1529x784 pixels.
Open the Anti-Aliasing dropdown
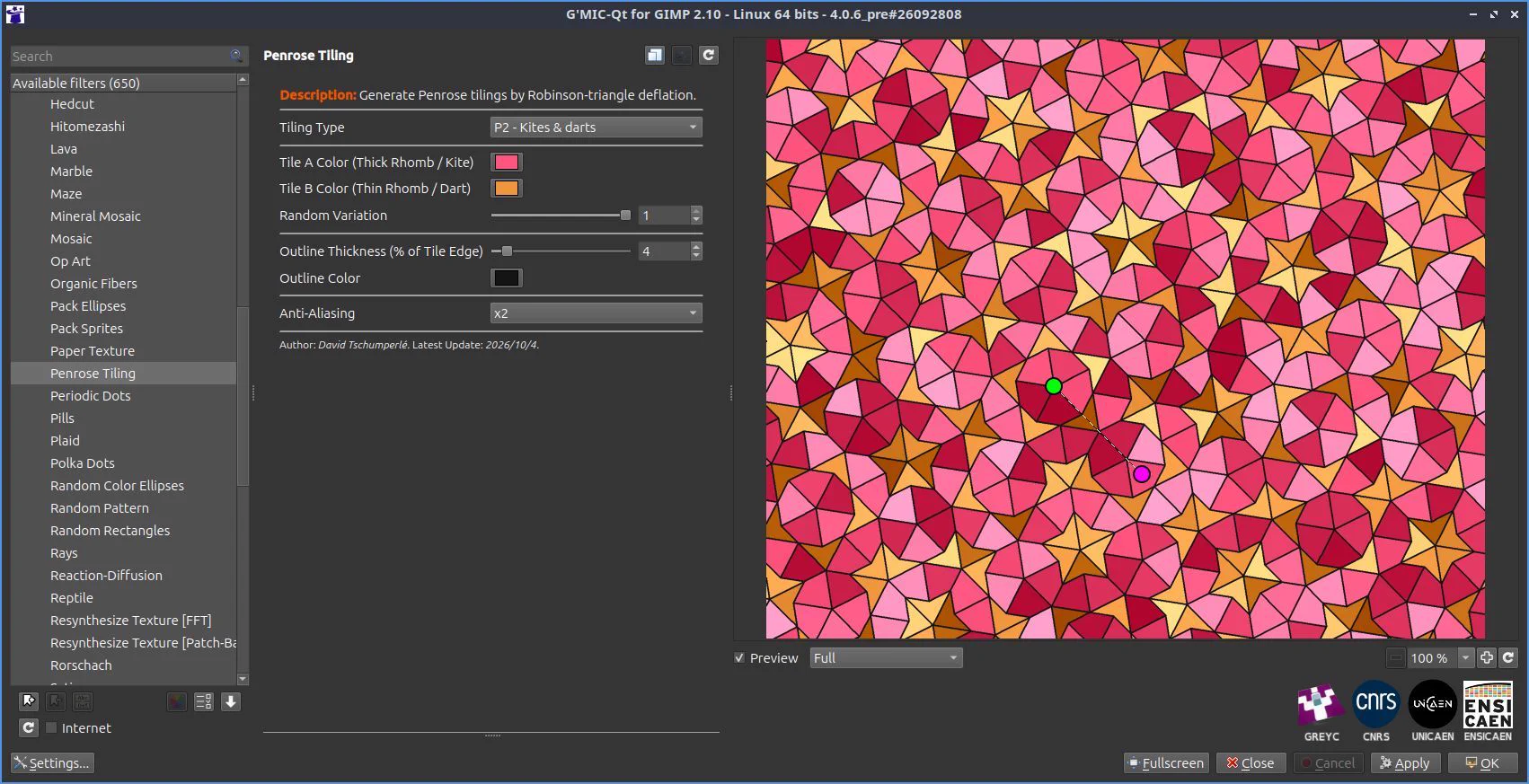[x=596, y=313]
